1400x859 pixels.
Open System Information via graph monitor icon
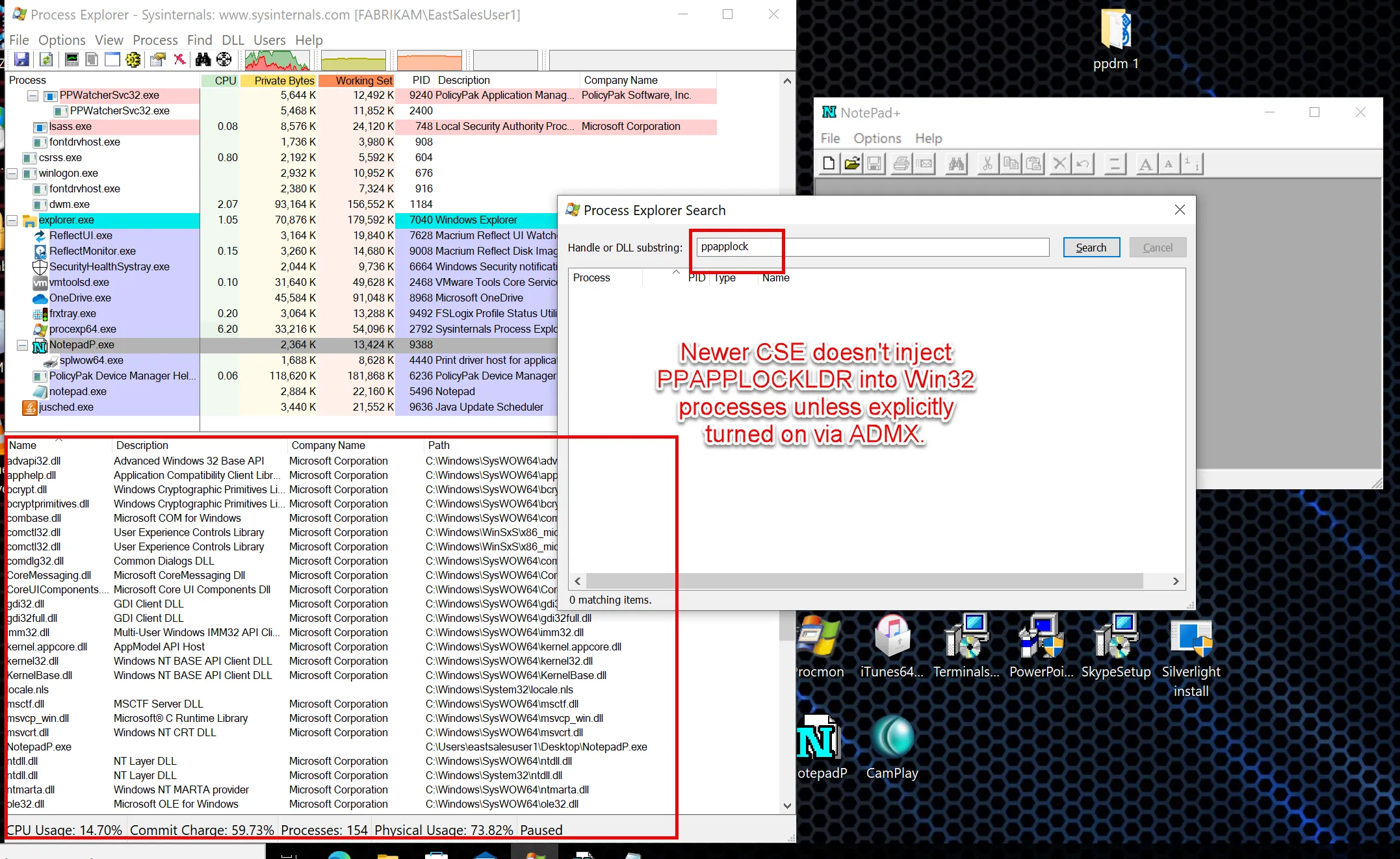click(71, 60)
